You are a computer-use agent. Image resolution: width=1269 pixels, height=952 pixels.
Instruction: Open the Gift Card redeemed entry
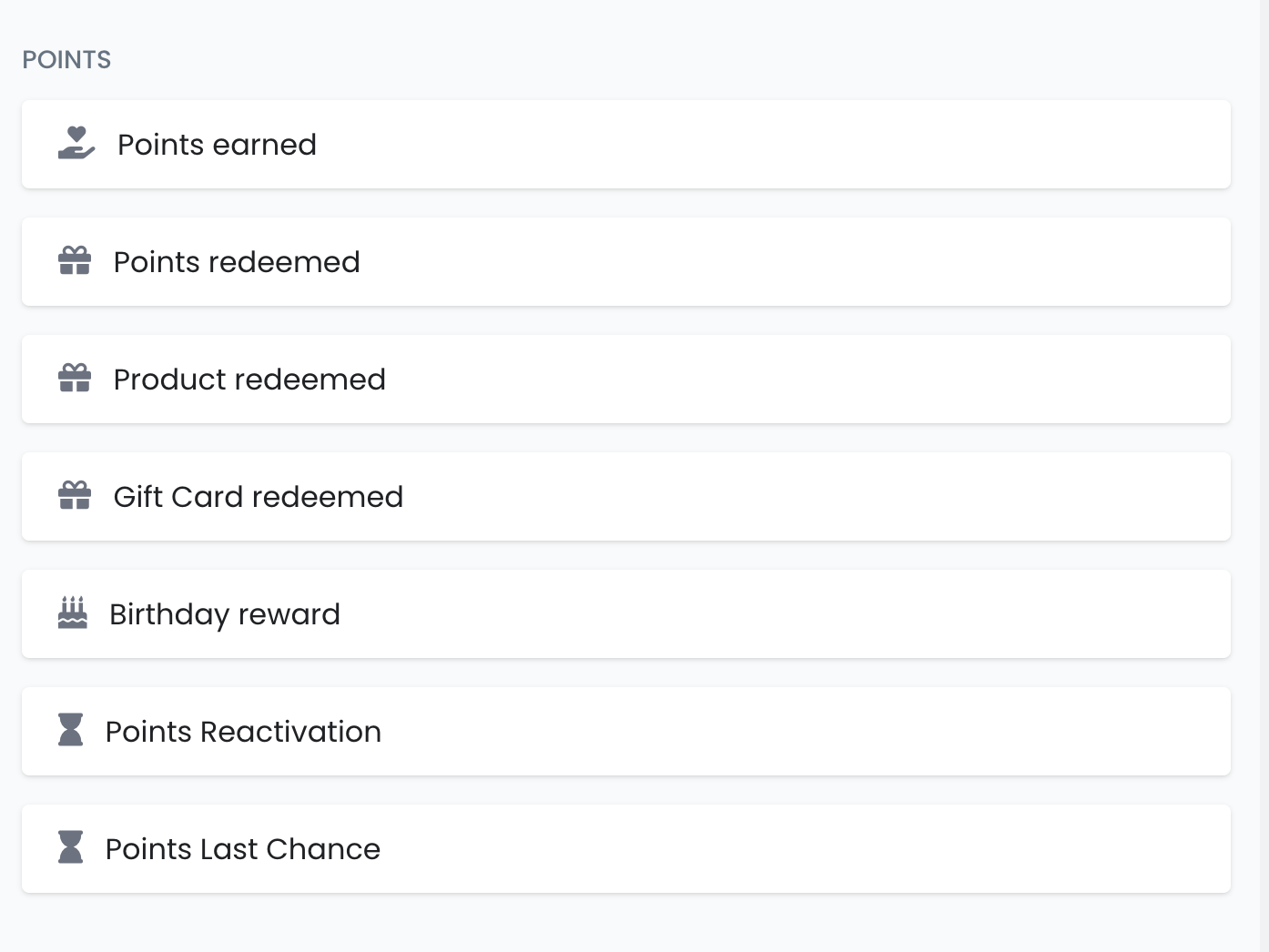coord(258,497)
